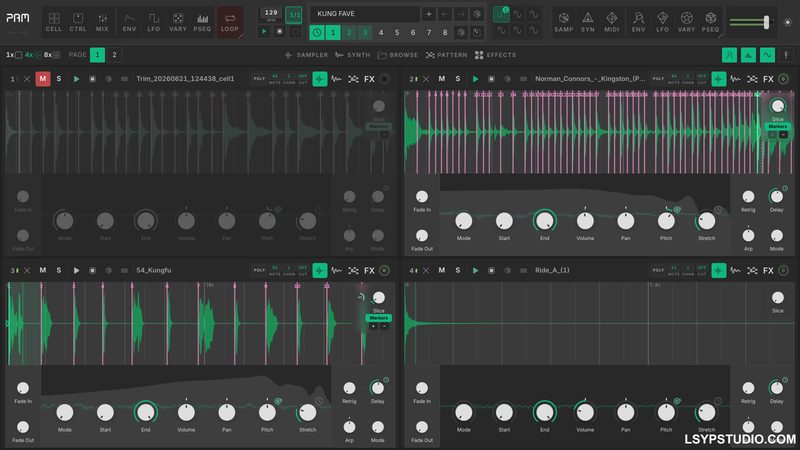Switch to the EFFECTS tab
Image resolution: width=800 pixels, height=450 pixels.
click(x=495, y=55)
